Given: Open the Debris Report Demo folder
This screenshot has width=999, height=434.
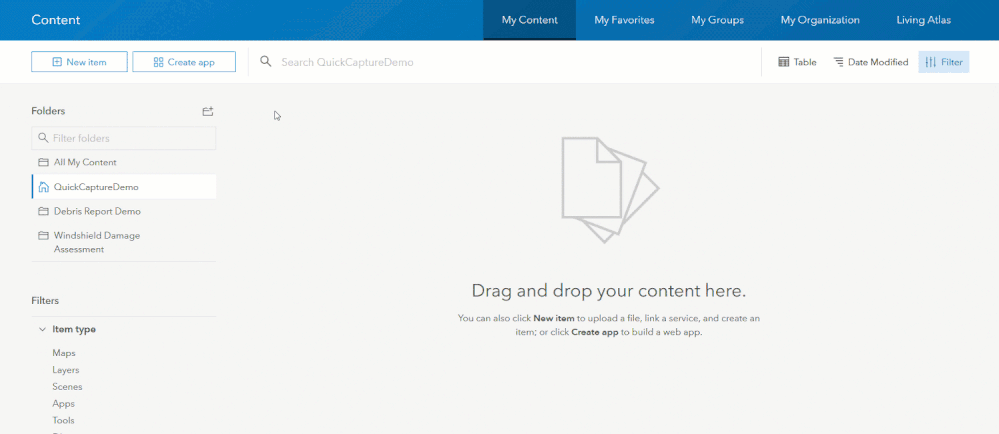Looking at the screenshot, I should [124, 211].
